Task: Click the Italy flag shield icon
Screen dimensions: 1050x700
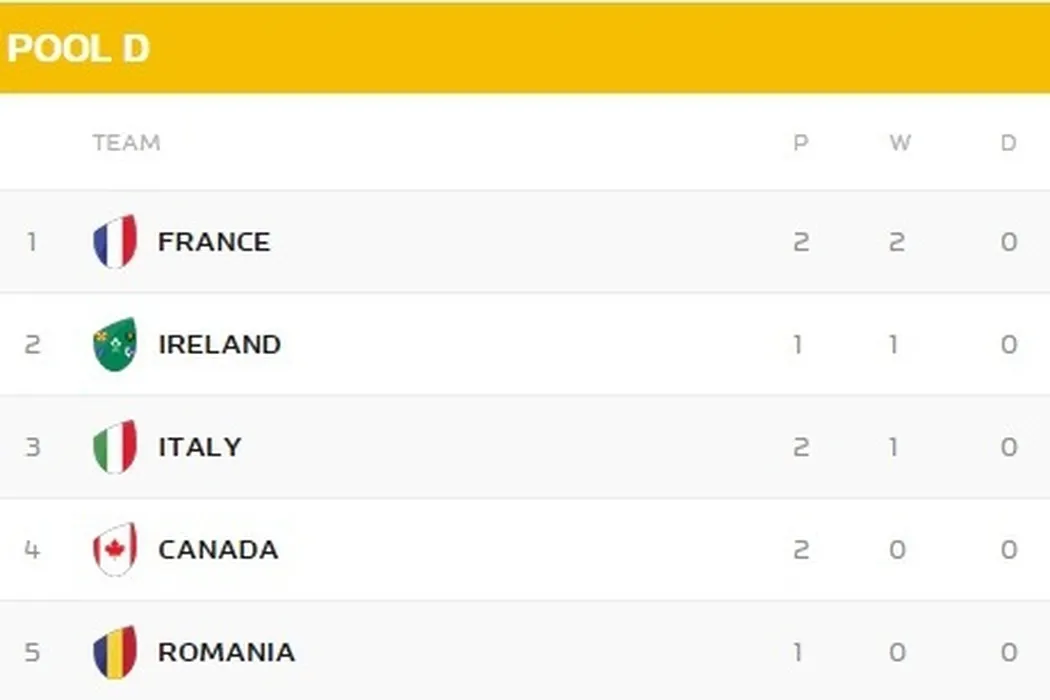Action: click(115, 447)
